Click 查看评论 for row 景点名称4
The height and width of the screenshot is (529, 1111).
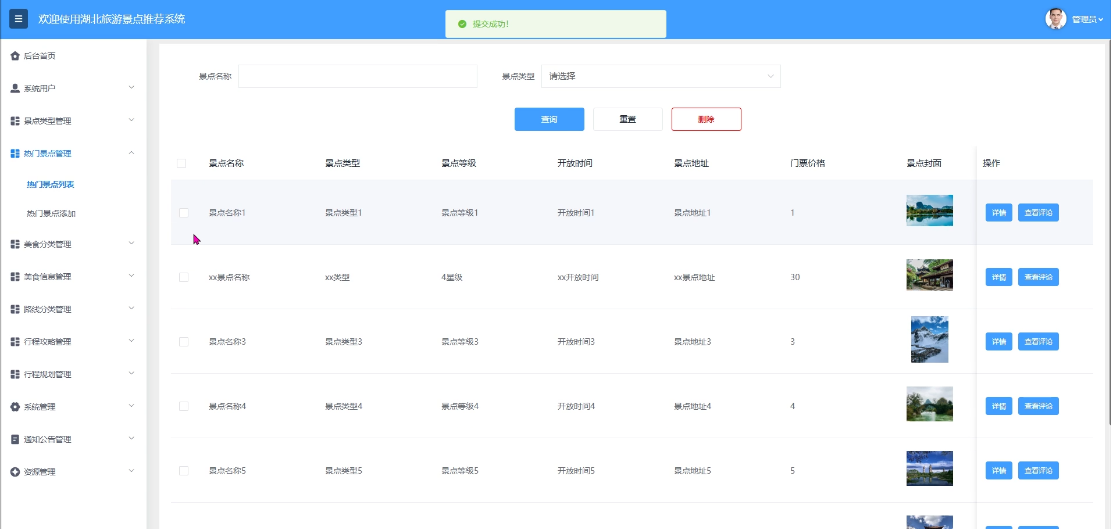[1039, 406]
